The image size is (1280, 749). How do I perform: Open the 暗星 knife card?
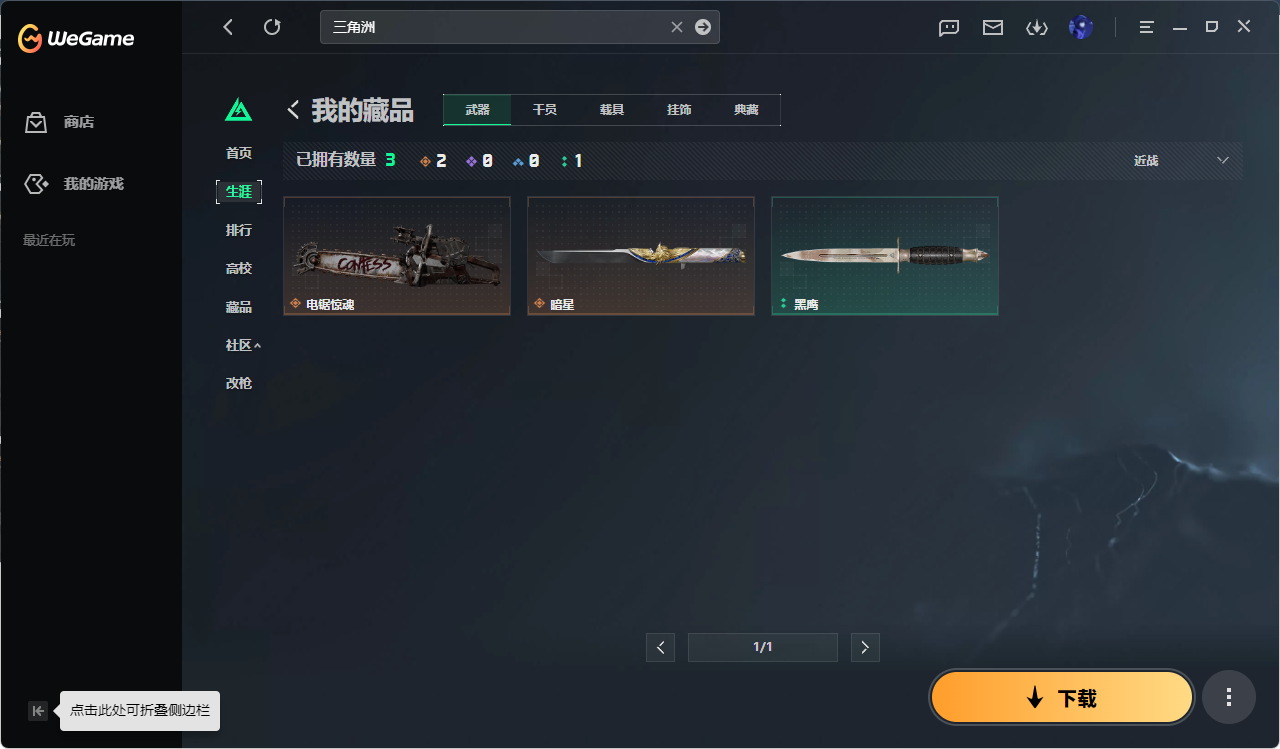point(641,256)
